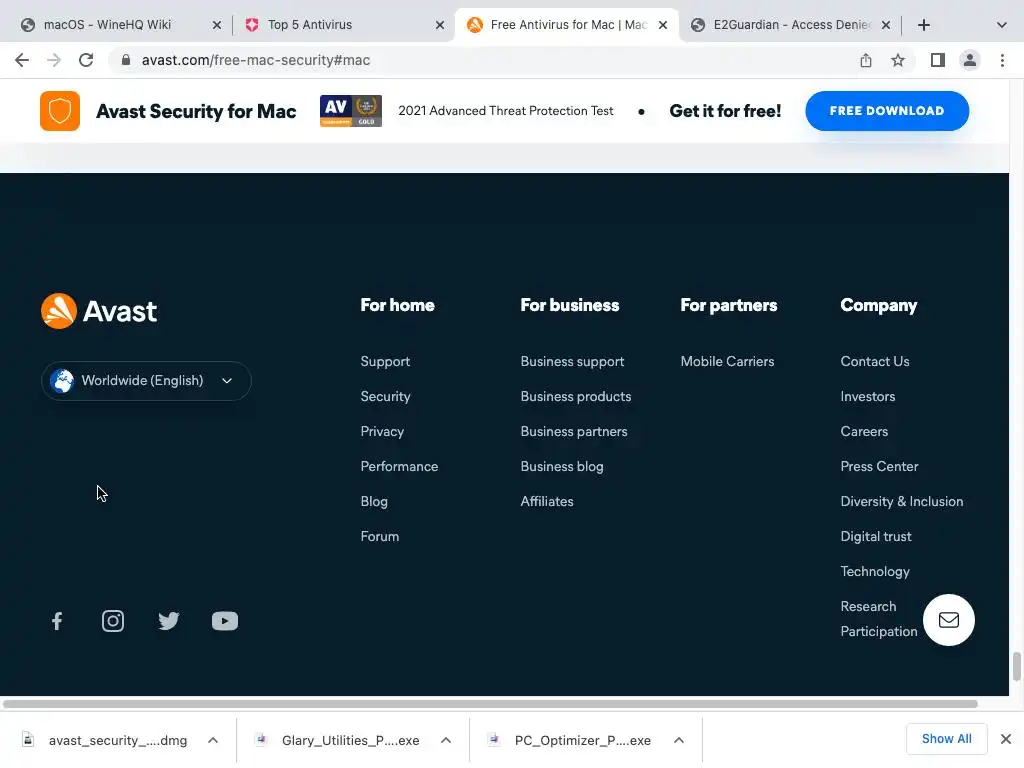Screen dimensions: 1024x768
Task: Open the Technology link
Action: coord(875,571)
